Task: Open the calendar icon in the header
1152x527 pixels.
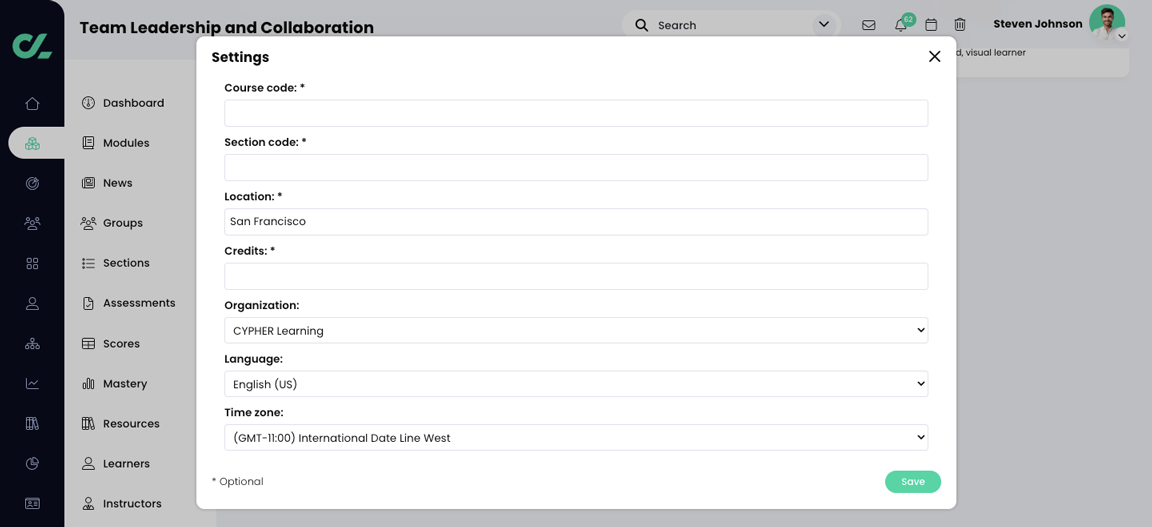Action: [931, 25]
